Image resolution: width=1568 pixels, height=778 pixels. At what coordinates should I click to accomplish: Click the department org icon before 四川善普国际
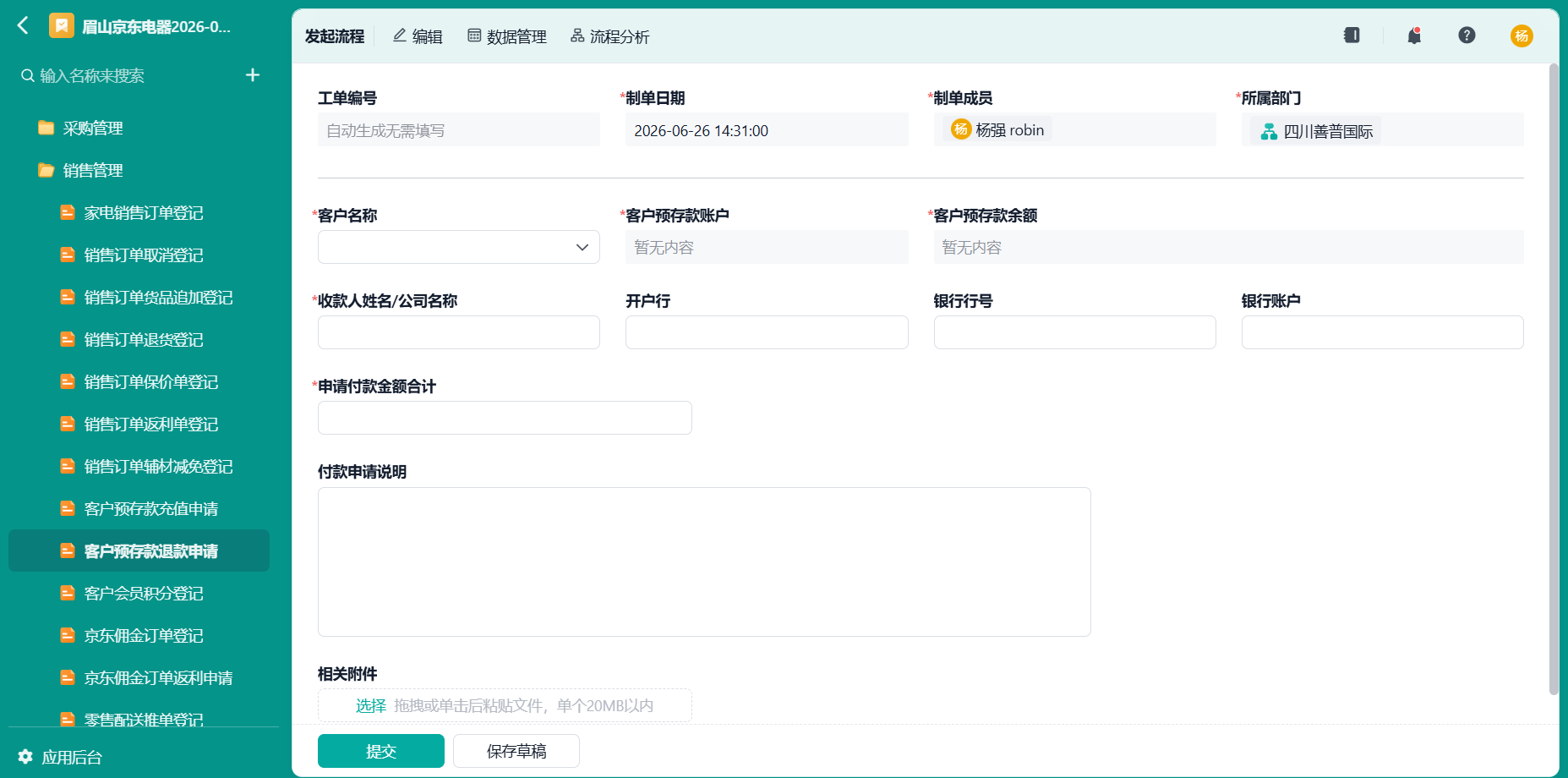click(1269, 131)
